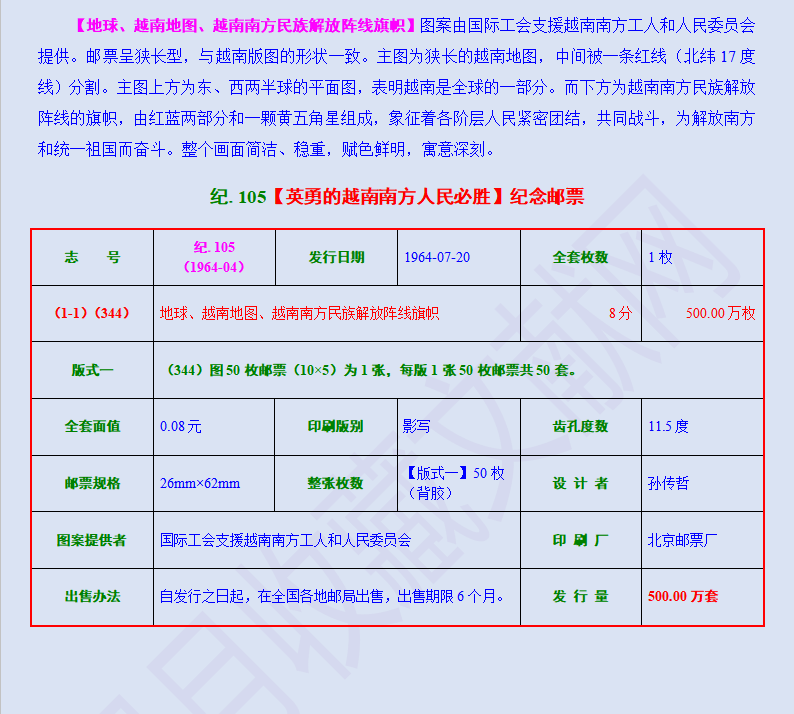
Task: Click the red (1-1) (344) cell
Action: pos(92,313)
